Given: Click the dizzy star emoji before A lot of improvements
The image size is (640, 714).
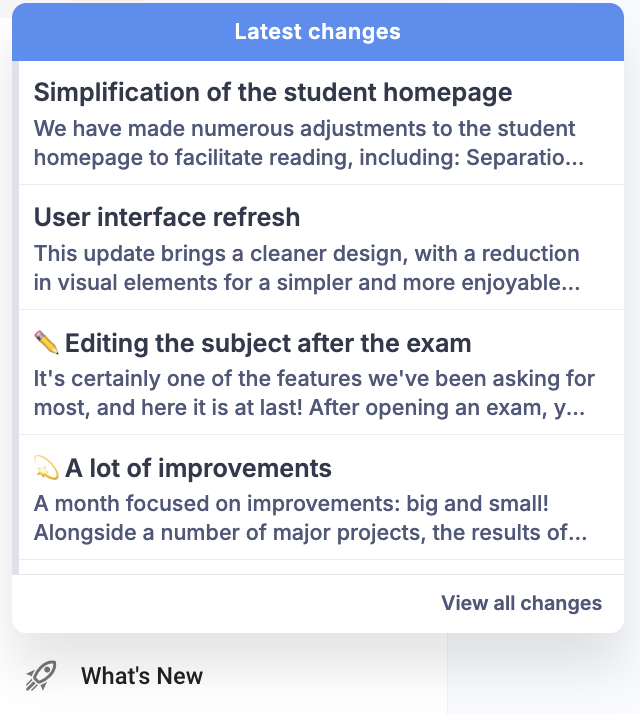Looking at the screenshot, I should pos(46,468).
